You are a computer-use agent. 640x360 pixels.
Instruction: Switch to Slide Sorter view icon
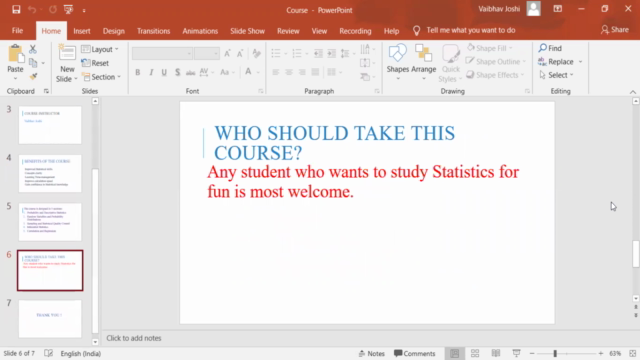tap(475, 353)
